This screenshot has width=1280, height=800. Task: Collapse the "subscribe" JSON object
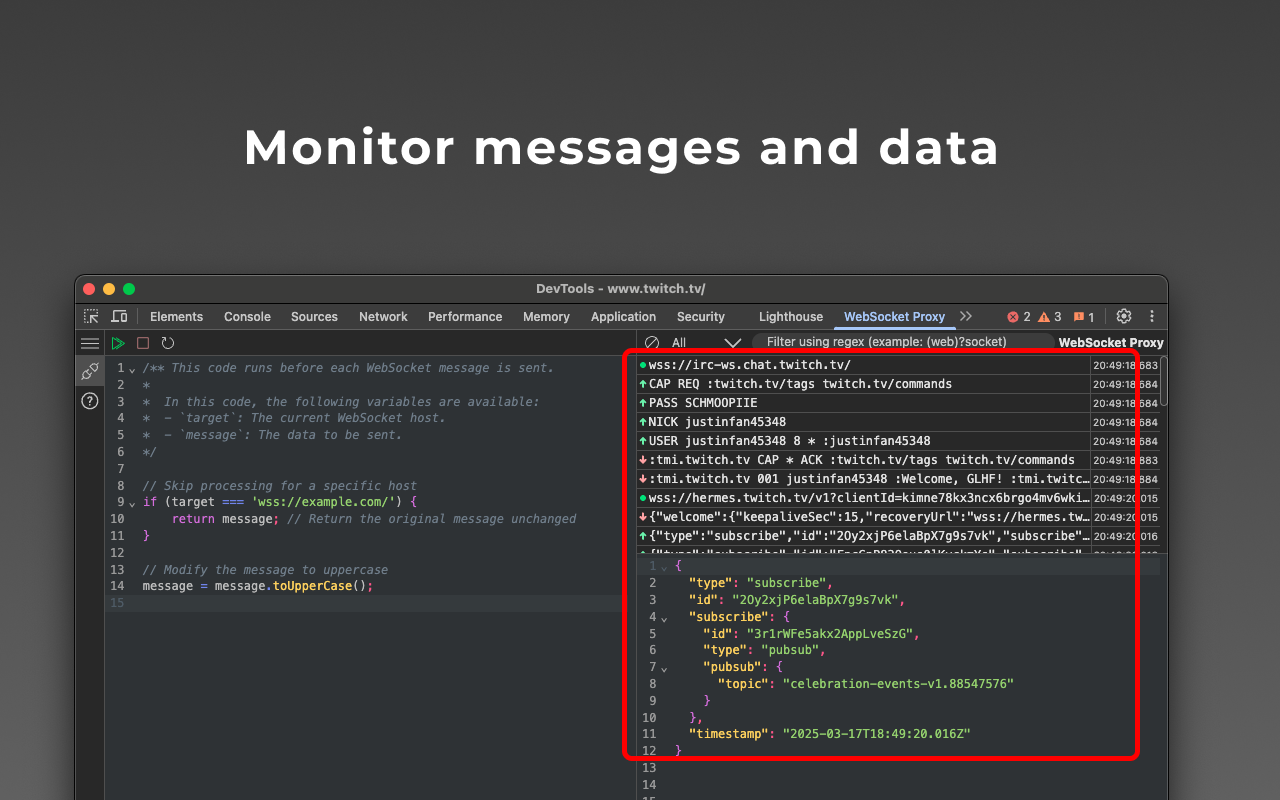pos(664,618)
